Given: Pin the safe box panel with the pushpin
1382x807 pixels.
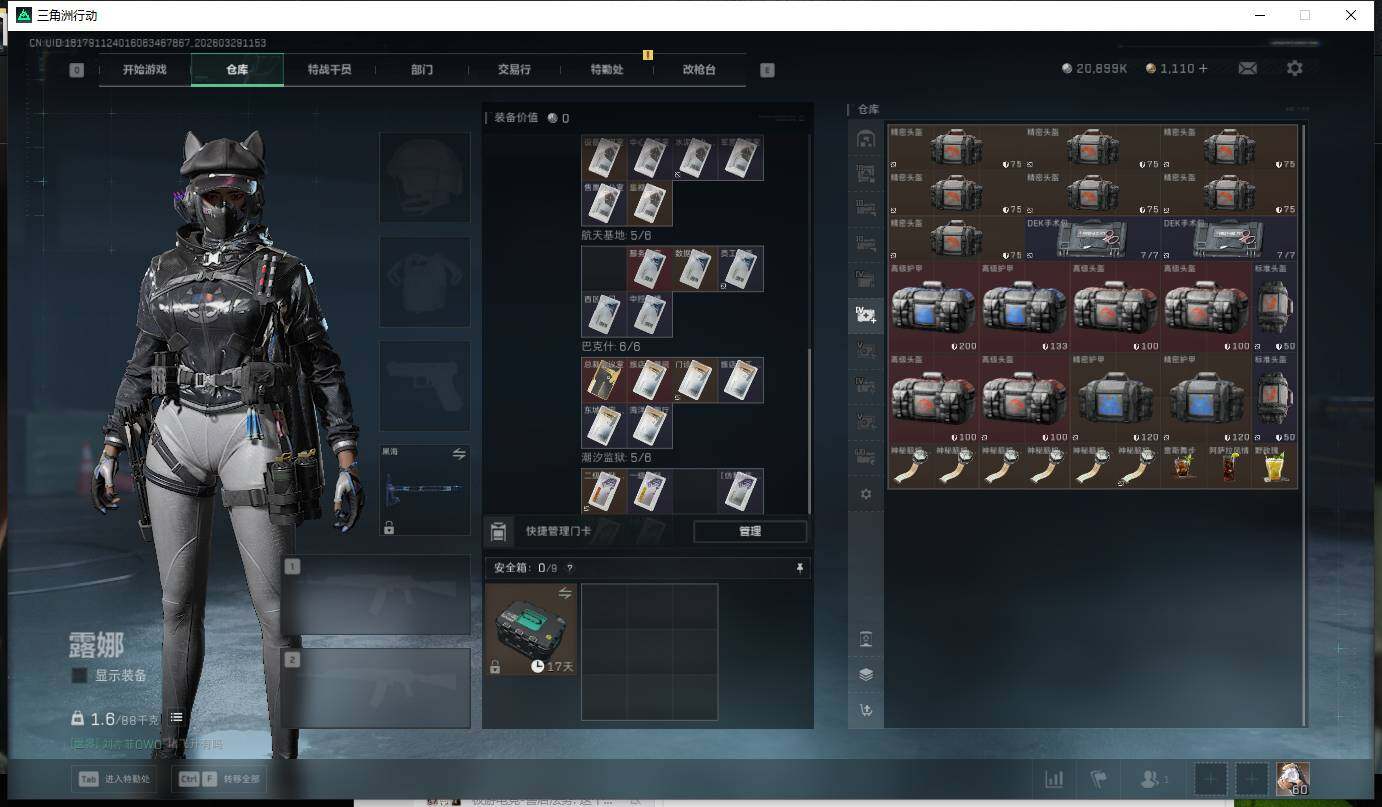Looking at the screenshot, I should (x=799, y=568).
